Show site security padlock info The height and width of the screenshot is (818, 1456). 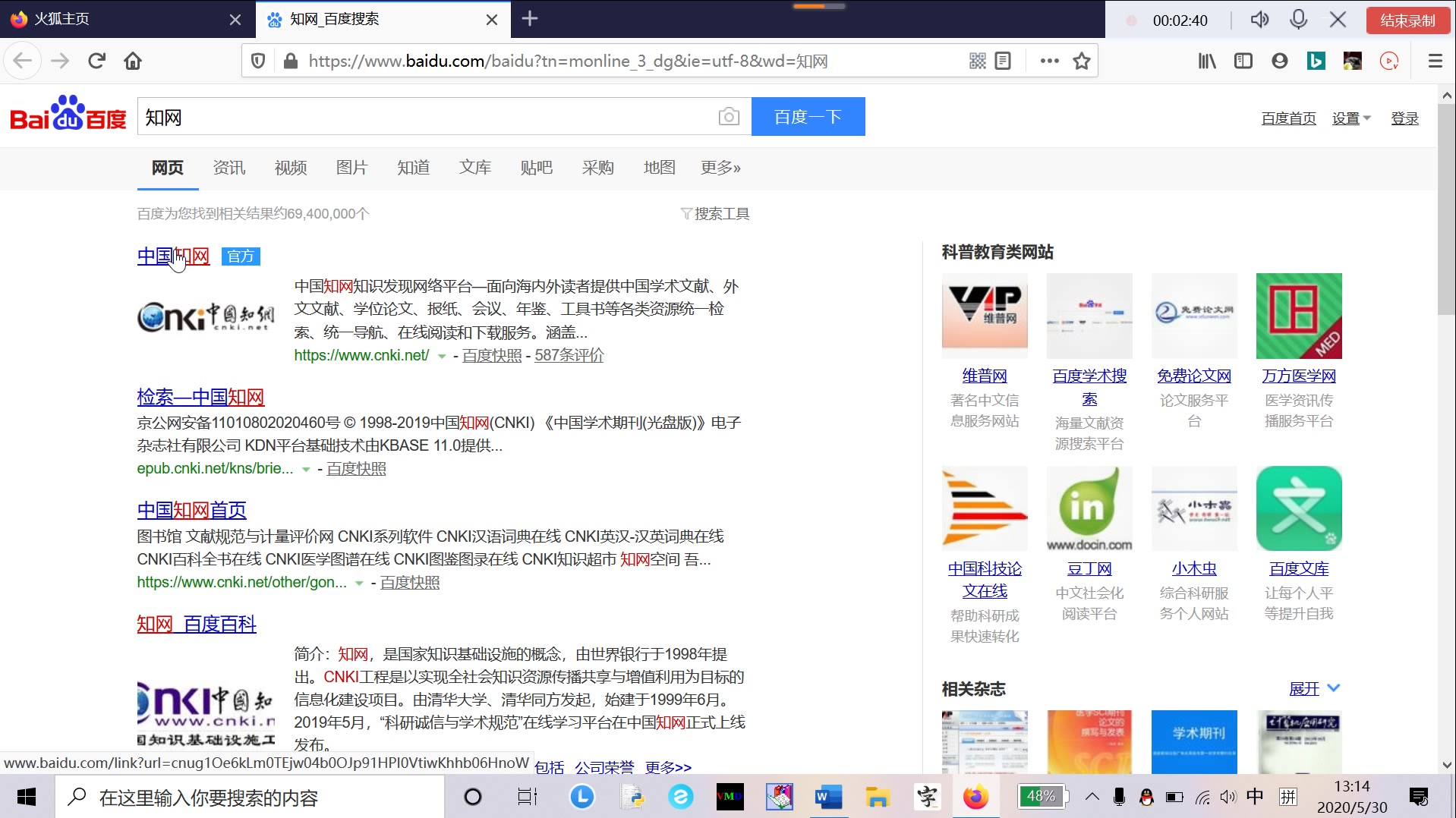click(290, 61)
